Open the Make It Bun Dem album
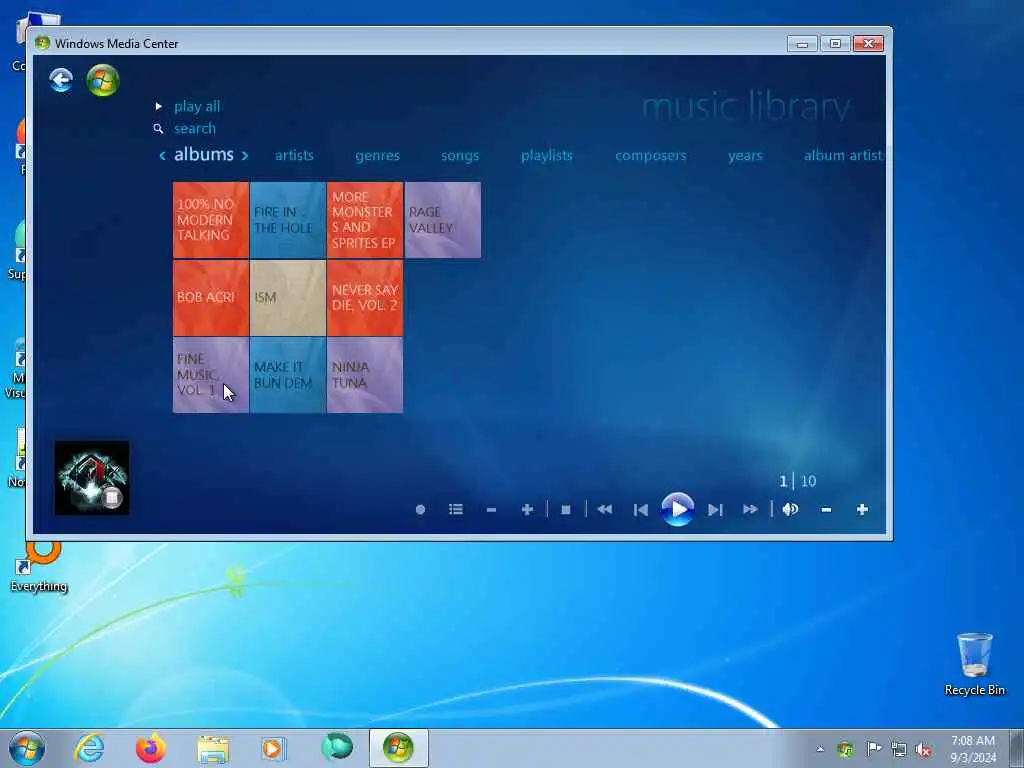Viewport: 1024px width, 768px height. click(287, 375)
